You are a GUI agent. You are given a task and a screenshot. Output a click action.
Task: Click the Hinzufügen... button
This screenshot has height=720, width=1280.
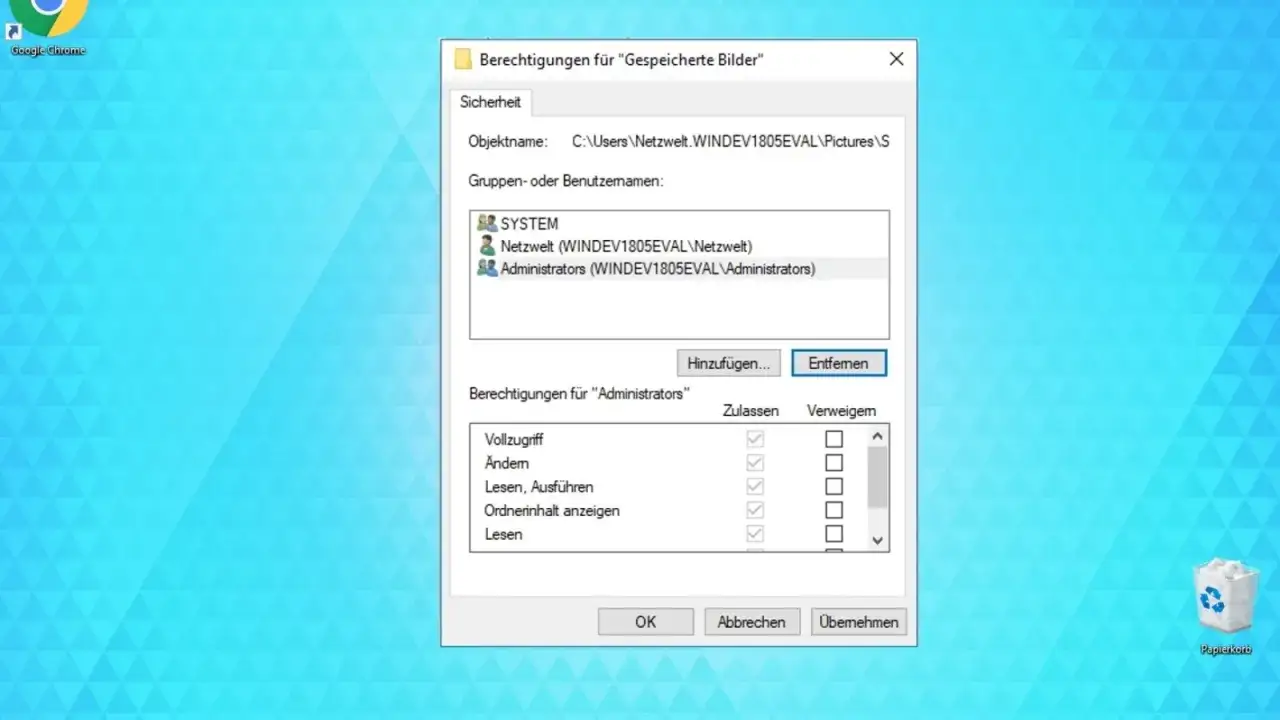(x=728, y=363)
